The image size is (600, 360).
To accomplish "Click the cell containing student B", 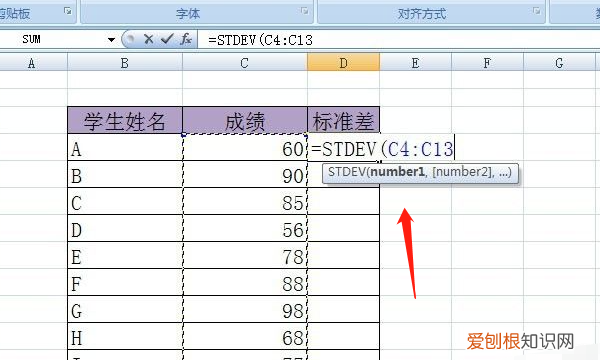I will pos(125,174).
